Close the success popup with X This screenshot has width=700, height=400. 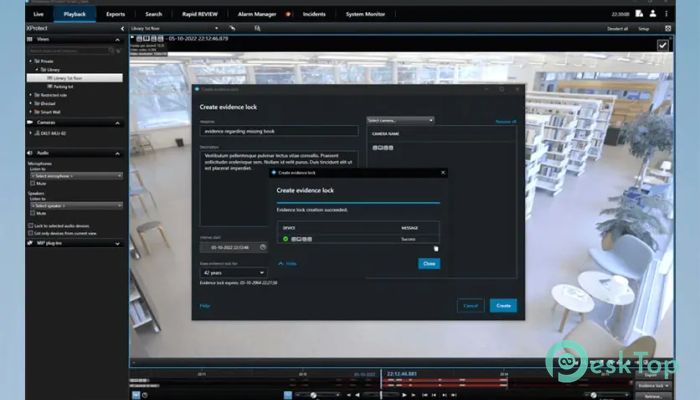tap(443, 173)
